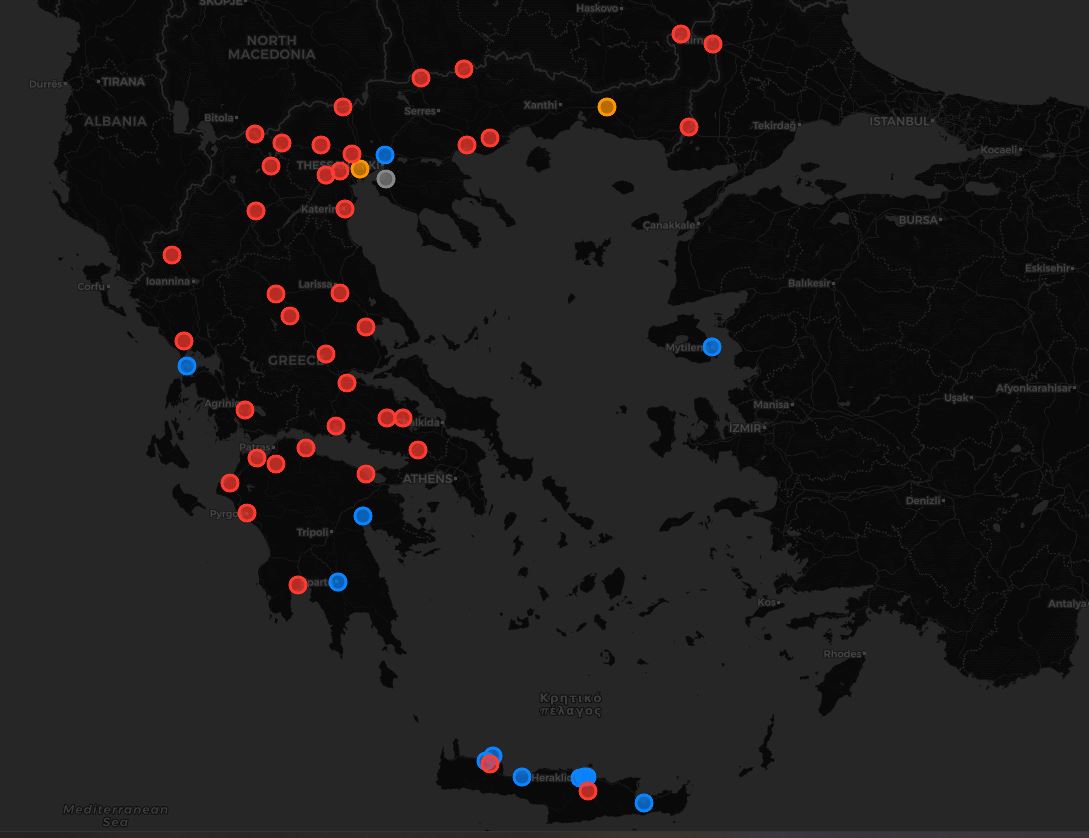This screenshot has width=1089, height=838.
Task: Open the orange marker at Thessaloniki
Action: coord(360,169)
